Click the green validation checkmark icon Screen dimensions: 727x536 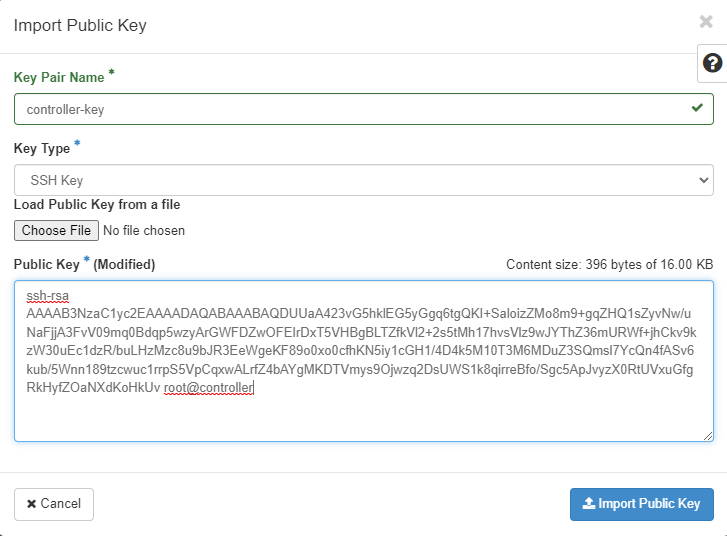point(697,108)
